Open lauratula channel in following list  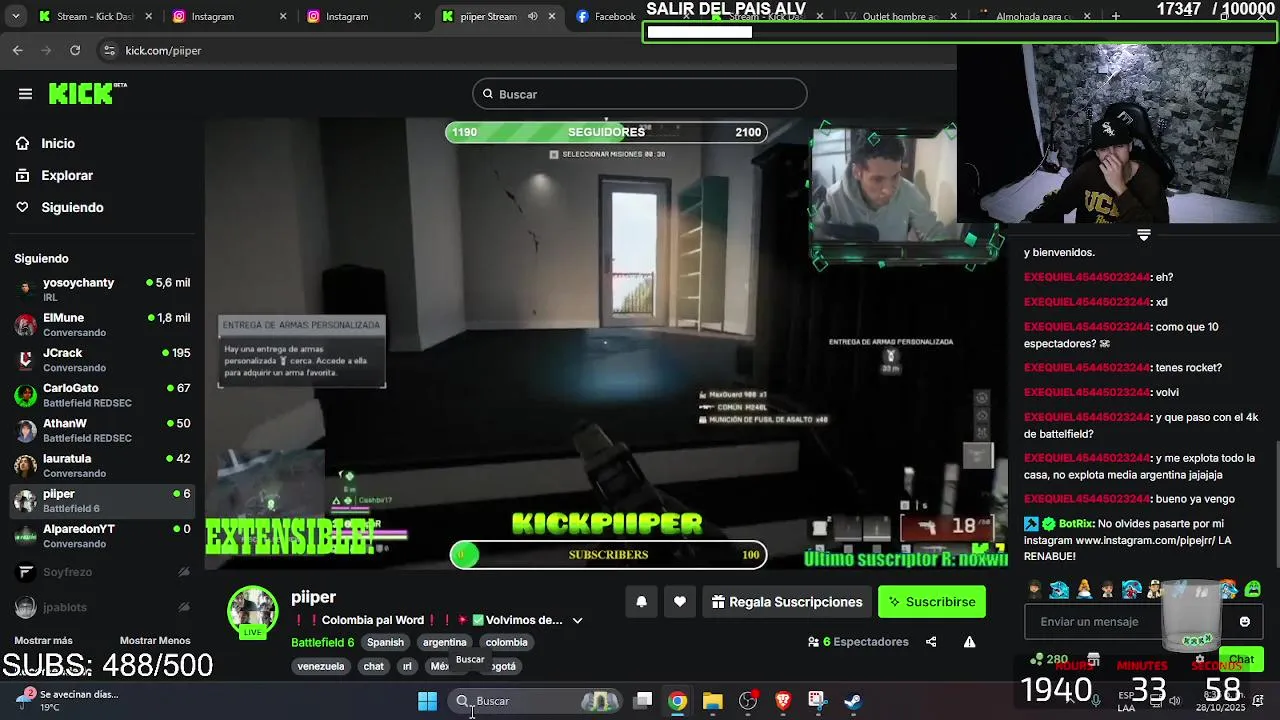click(x=102, y=465)
